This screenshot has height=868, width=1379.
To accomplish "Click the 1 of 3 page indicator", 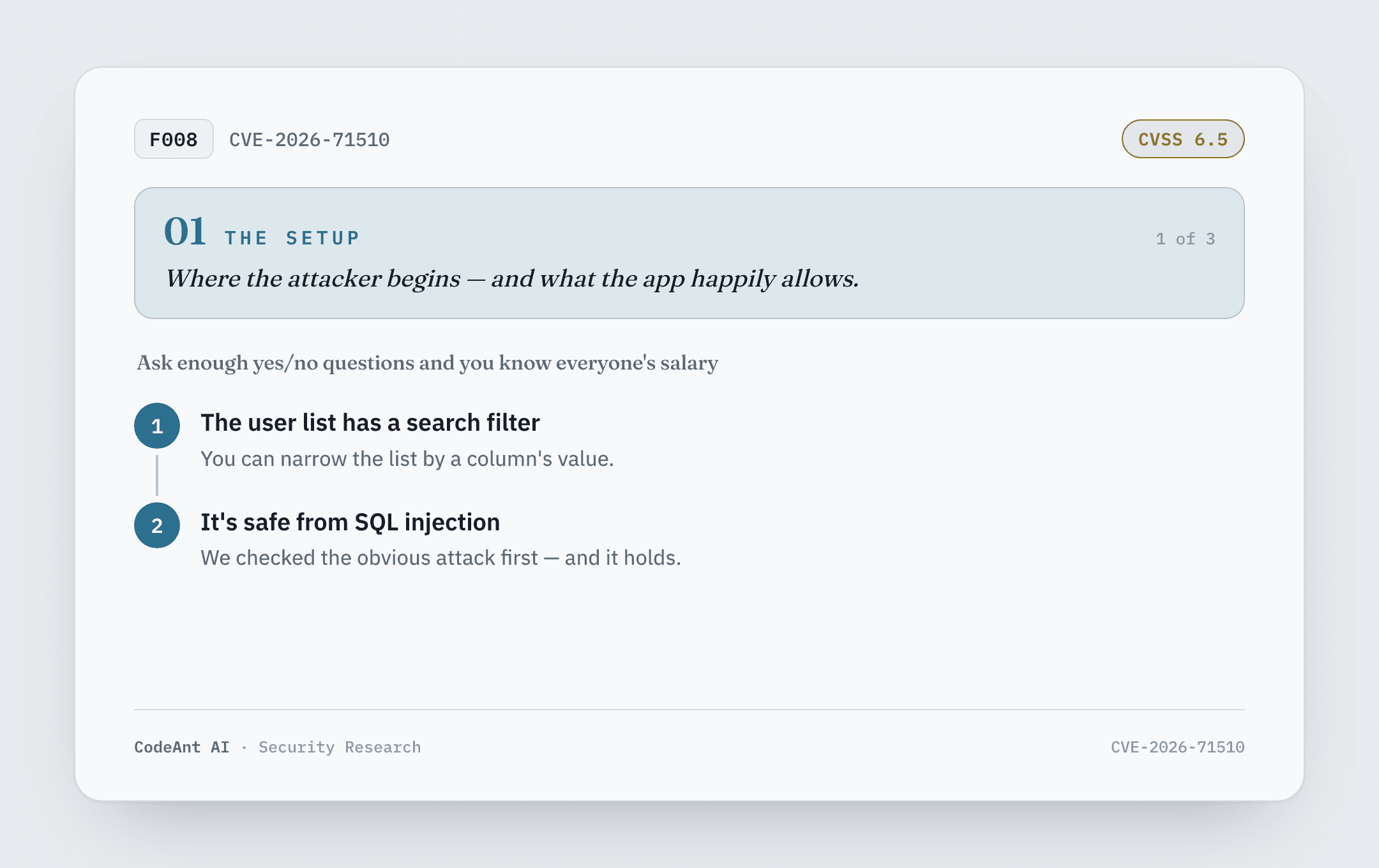I will (1186, 239).
